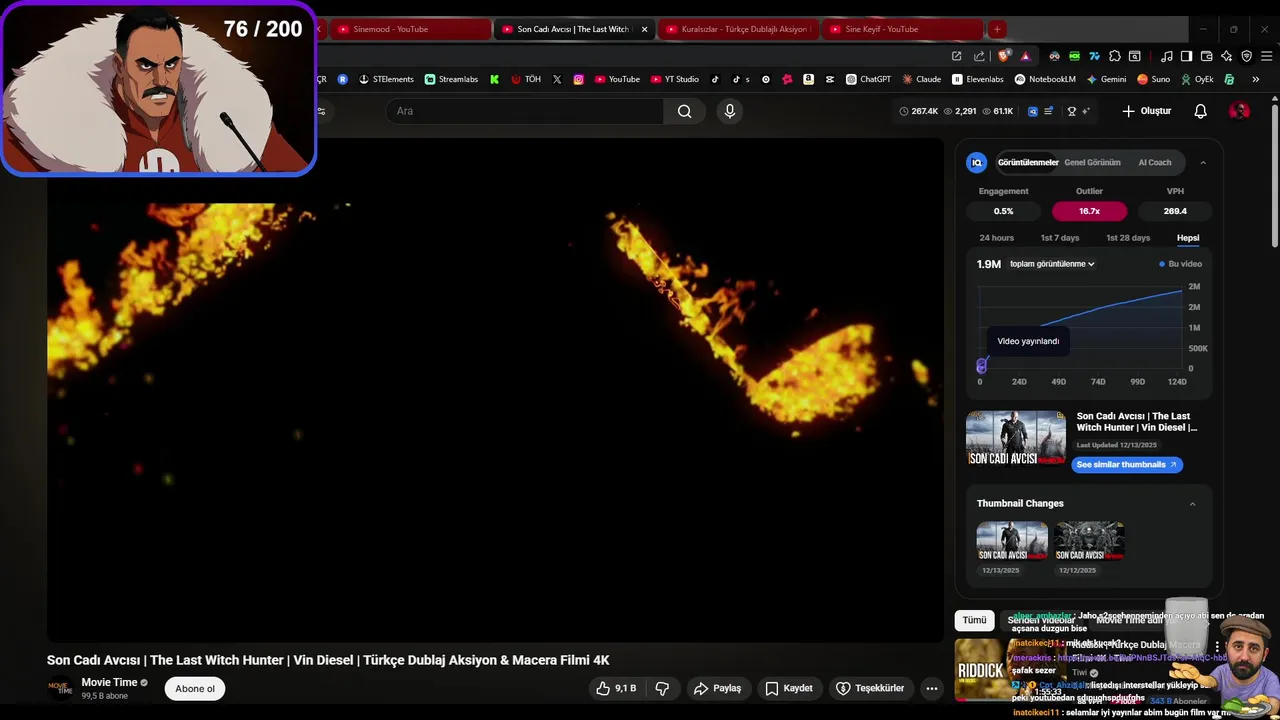Select the Genel Görünüm tab
Screen dimensions: 1280x720
pos(1092,162)
